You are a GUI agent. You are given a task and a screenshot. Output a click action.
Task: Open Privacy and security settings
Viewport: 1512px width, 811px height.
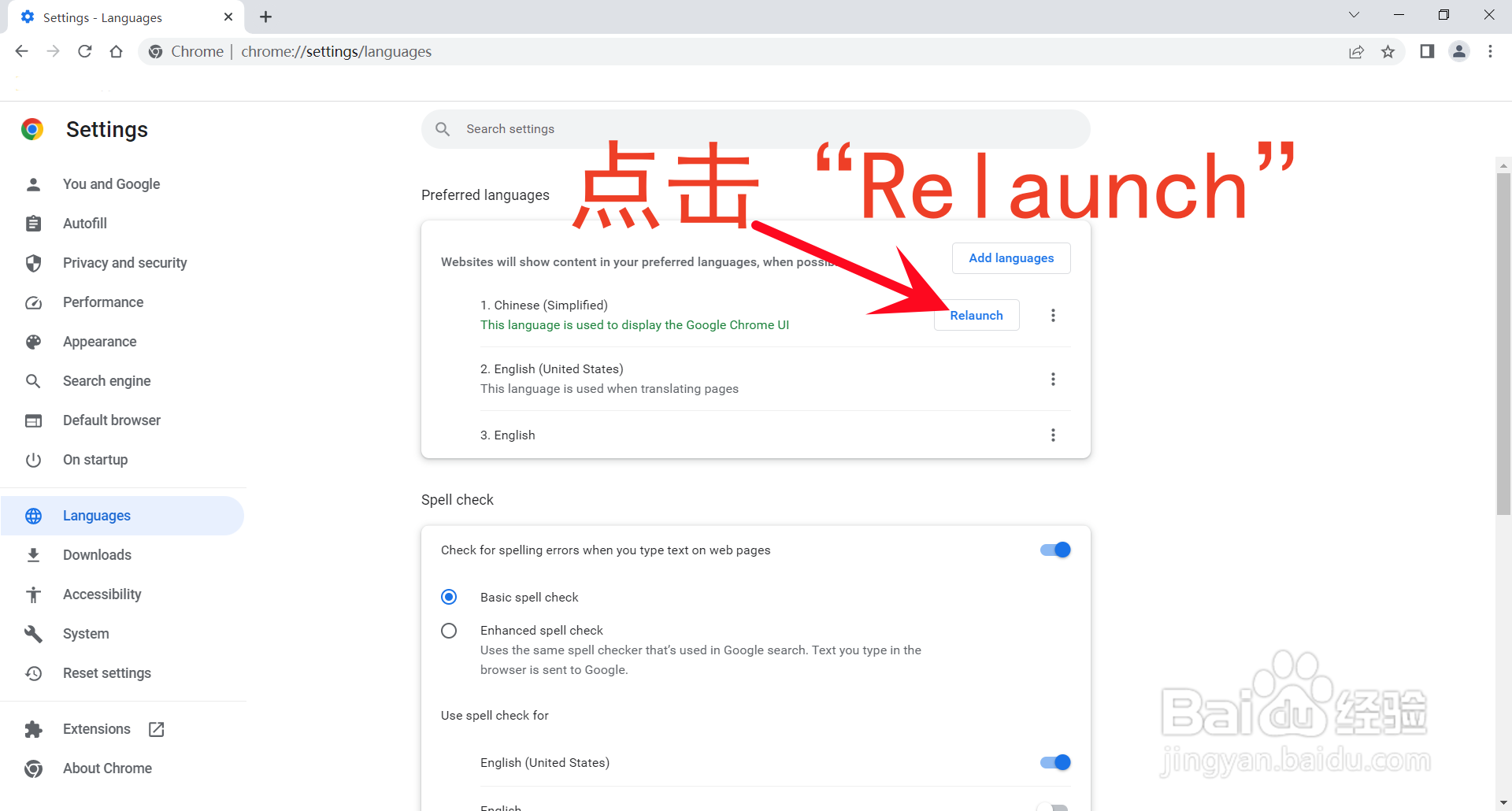122,263
